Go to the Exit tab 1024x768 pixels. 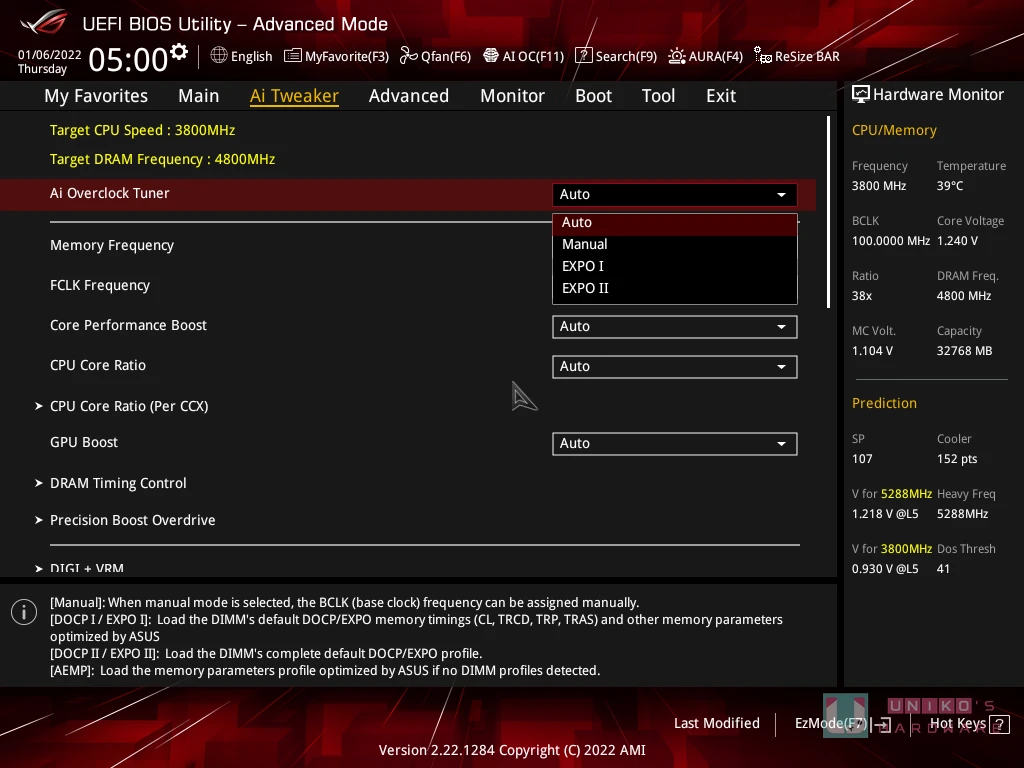(x=721, y=96)
